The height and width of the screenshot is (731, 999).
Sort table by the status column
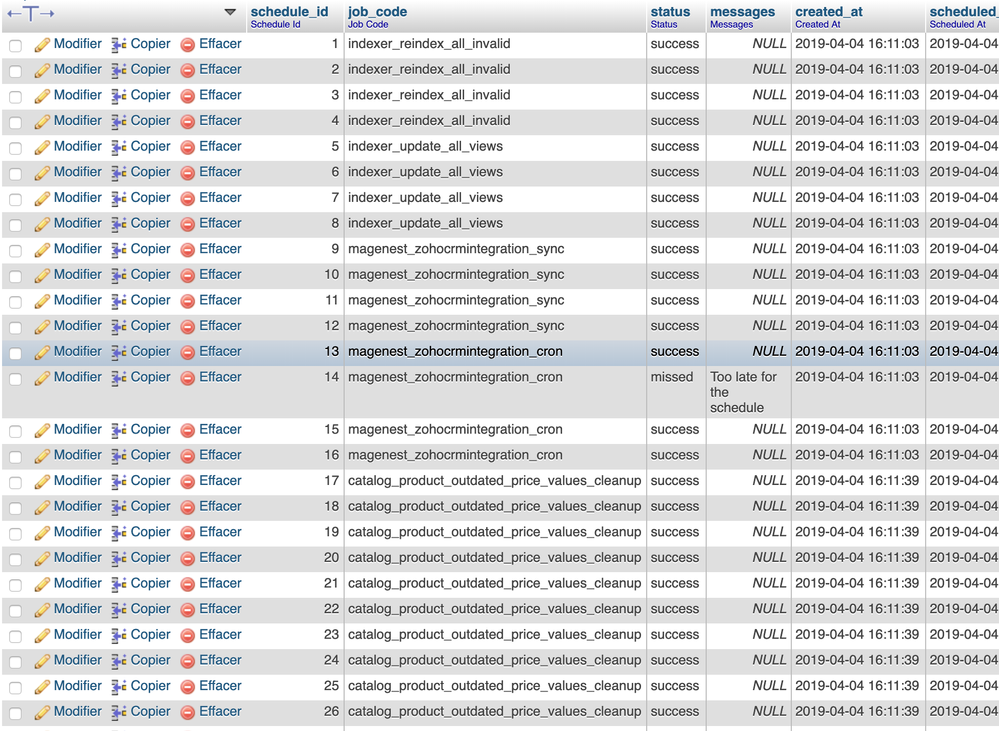pos(670,12)
